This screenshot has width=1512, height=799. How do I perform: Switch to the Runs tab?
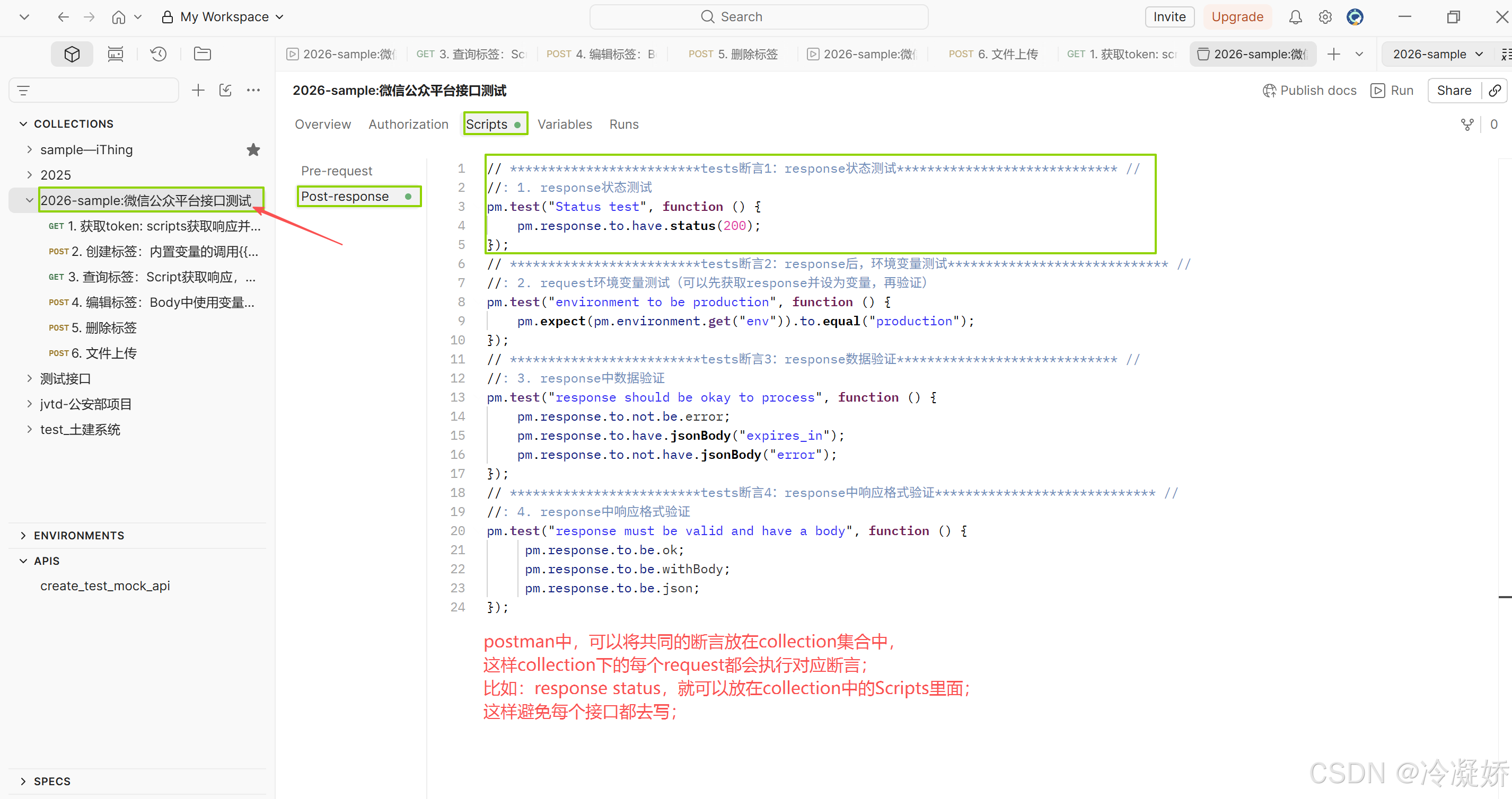624,125
